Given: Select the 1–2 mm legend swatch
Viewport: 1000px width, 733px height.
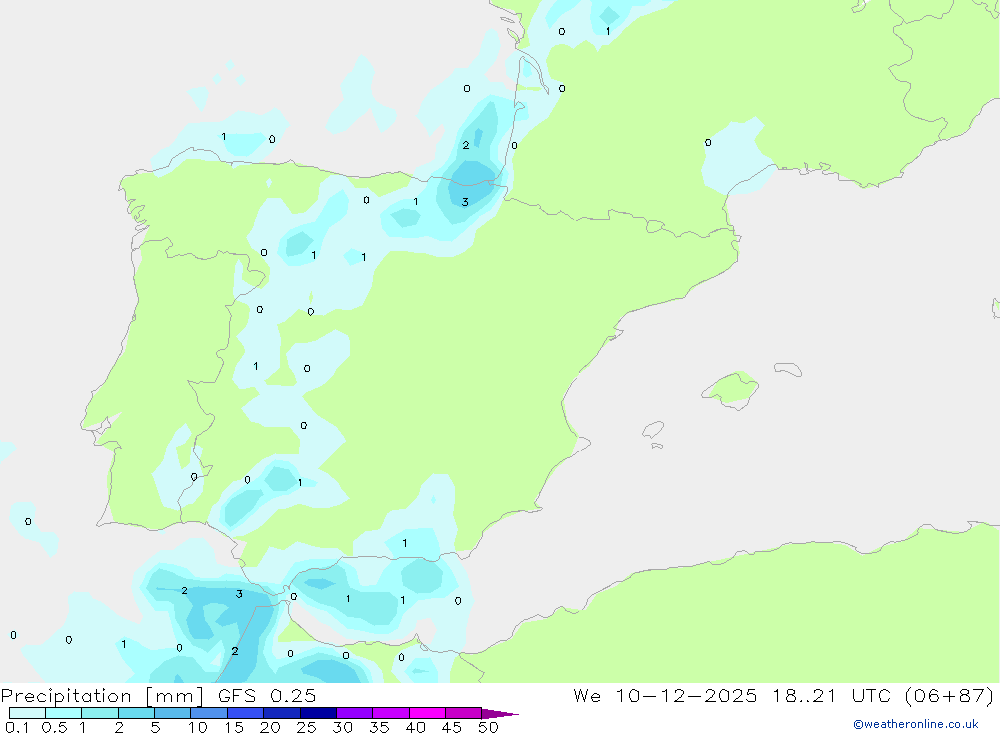Looking at the screenshot, I should (x=100, y=713).
